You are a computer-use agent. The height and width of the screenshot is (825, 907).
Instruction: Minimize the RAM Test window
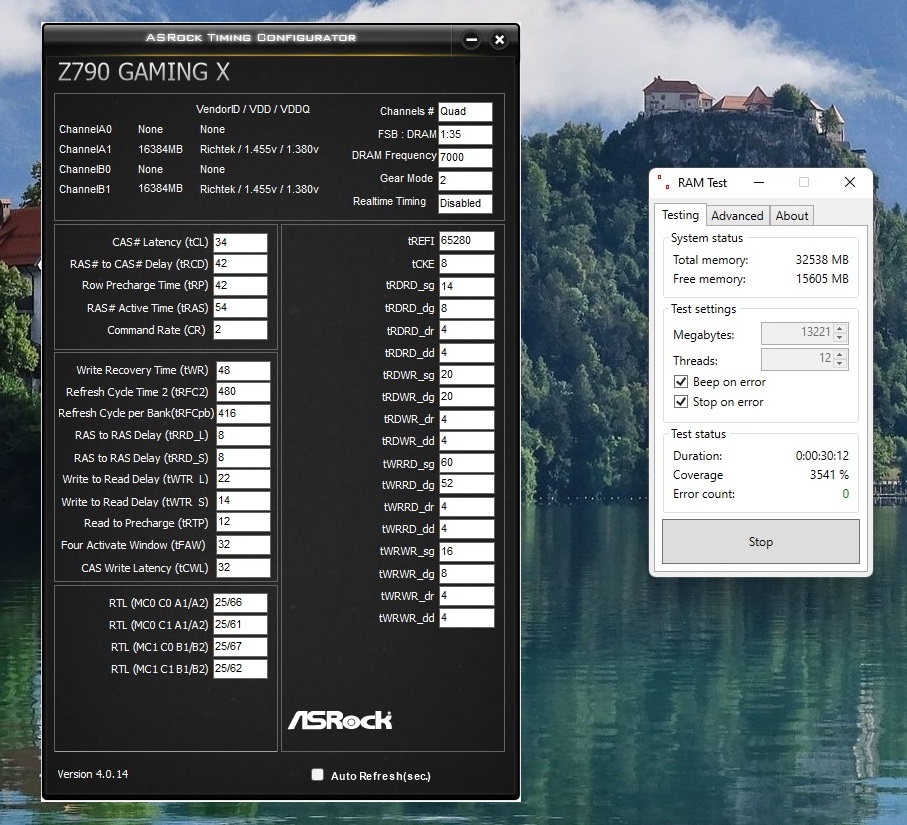pos(759,182)
